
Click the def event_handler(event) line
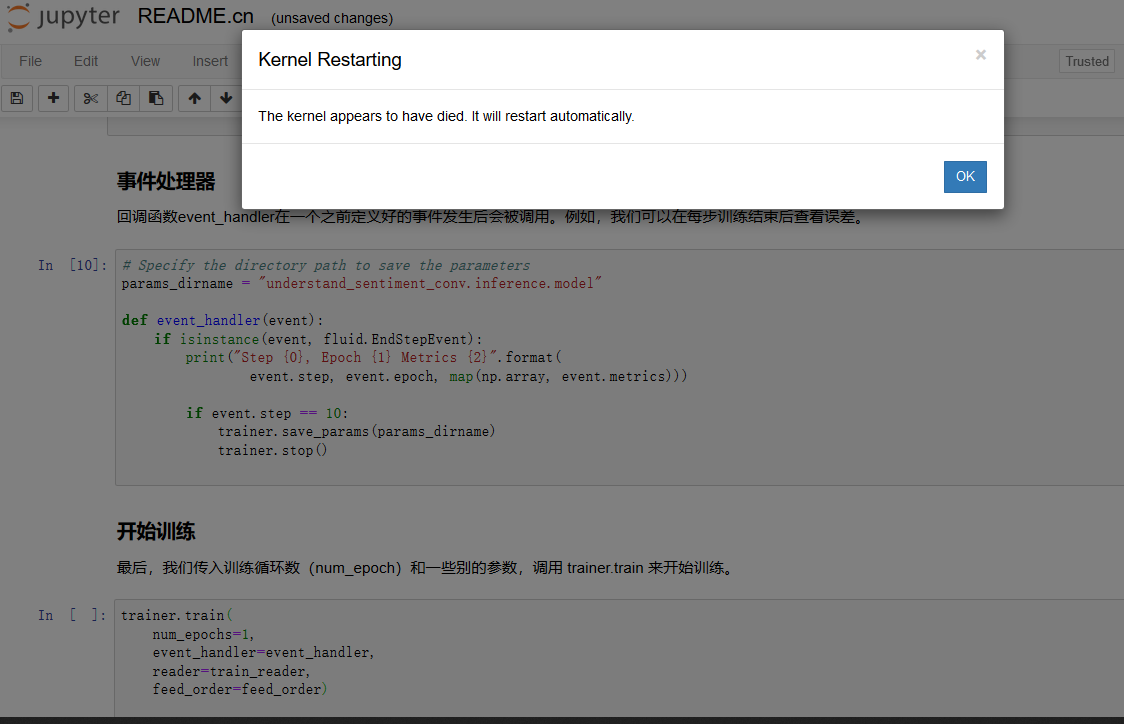click(222, 320)
